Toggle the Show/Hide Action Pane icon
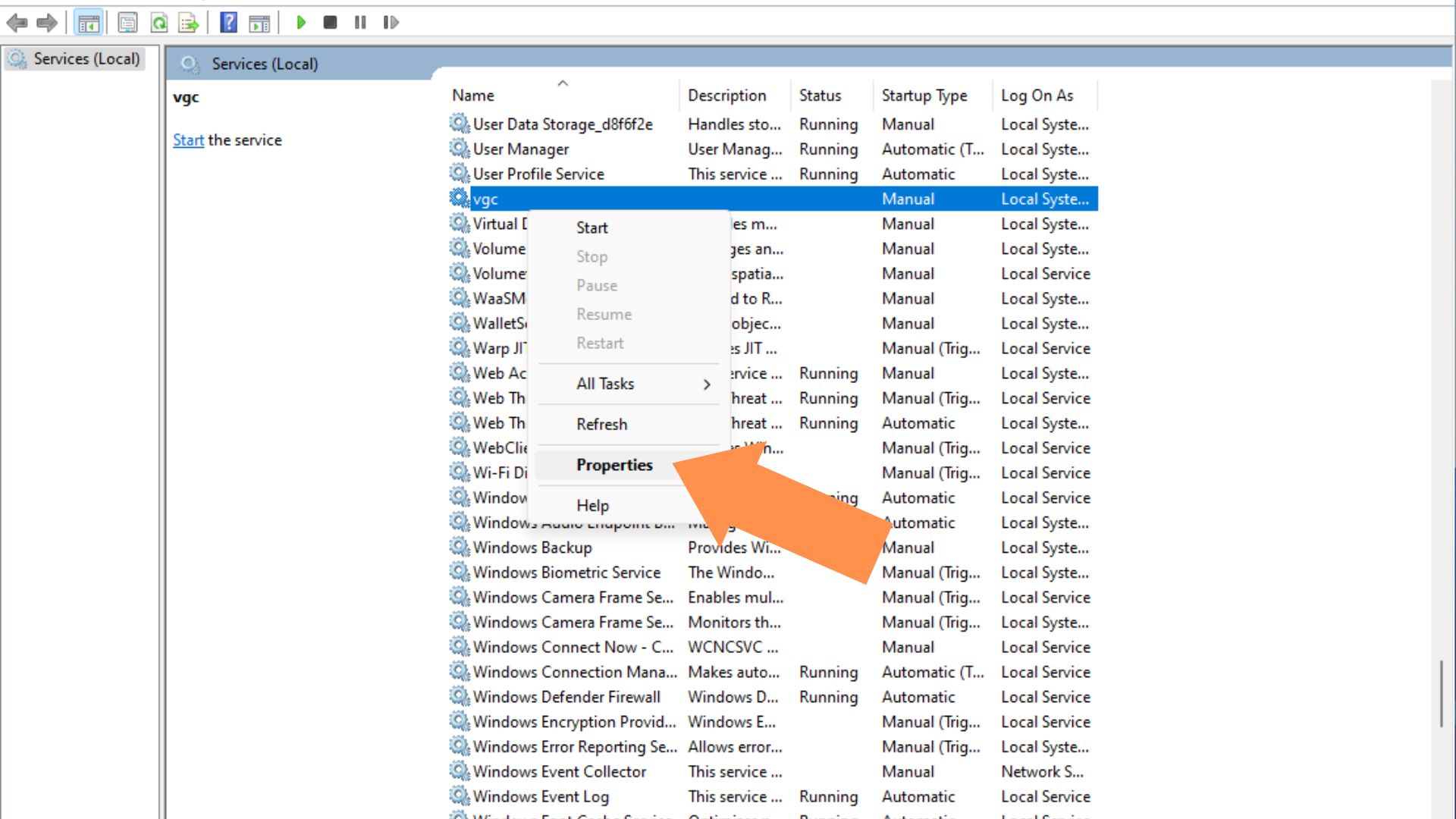 click(x=259, y=23)
